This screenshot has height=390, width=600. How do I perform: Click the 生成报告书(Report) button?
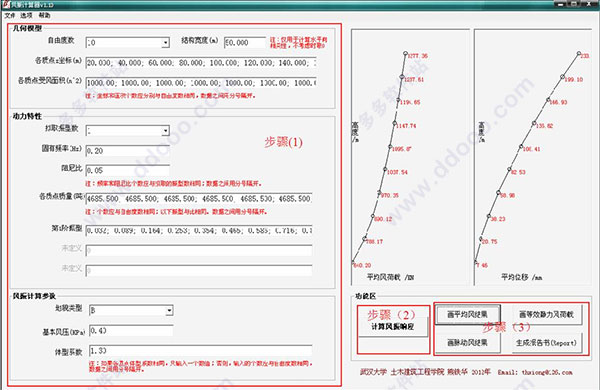pos(546,343)
